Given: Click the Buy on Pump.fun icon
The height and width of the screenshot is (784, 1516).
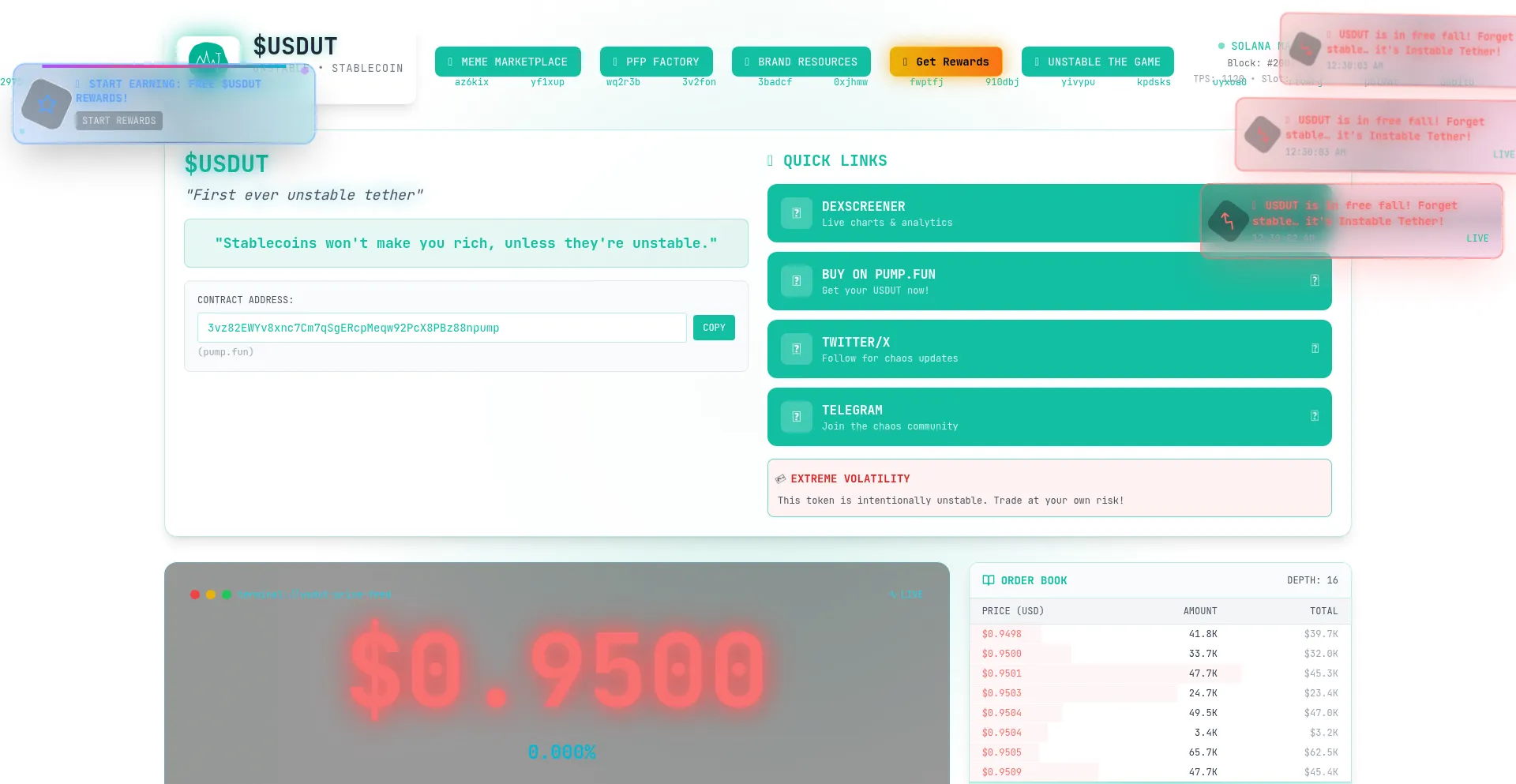Looking at the screenshot, I should tap(796, 281).
